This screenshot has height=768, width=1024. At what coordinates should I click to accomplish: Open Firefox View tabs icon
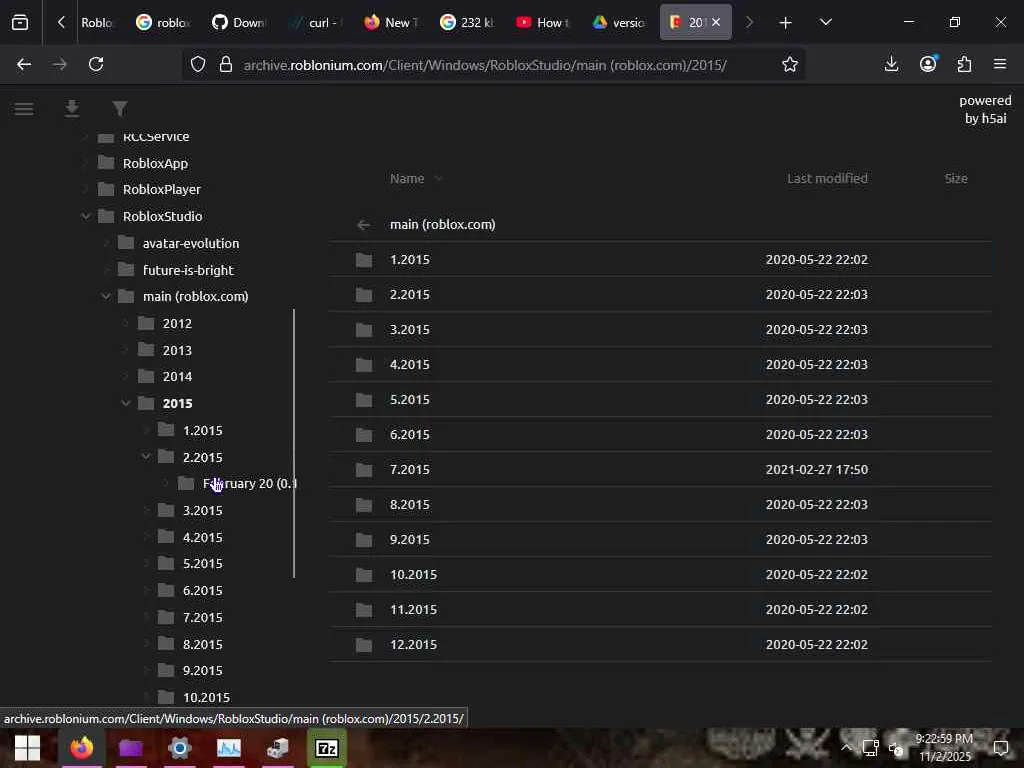tap(20, 23)
